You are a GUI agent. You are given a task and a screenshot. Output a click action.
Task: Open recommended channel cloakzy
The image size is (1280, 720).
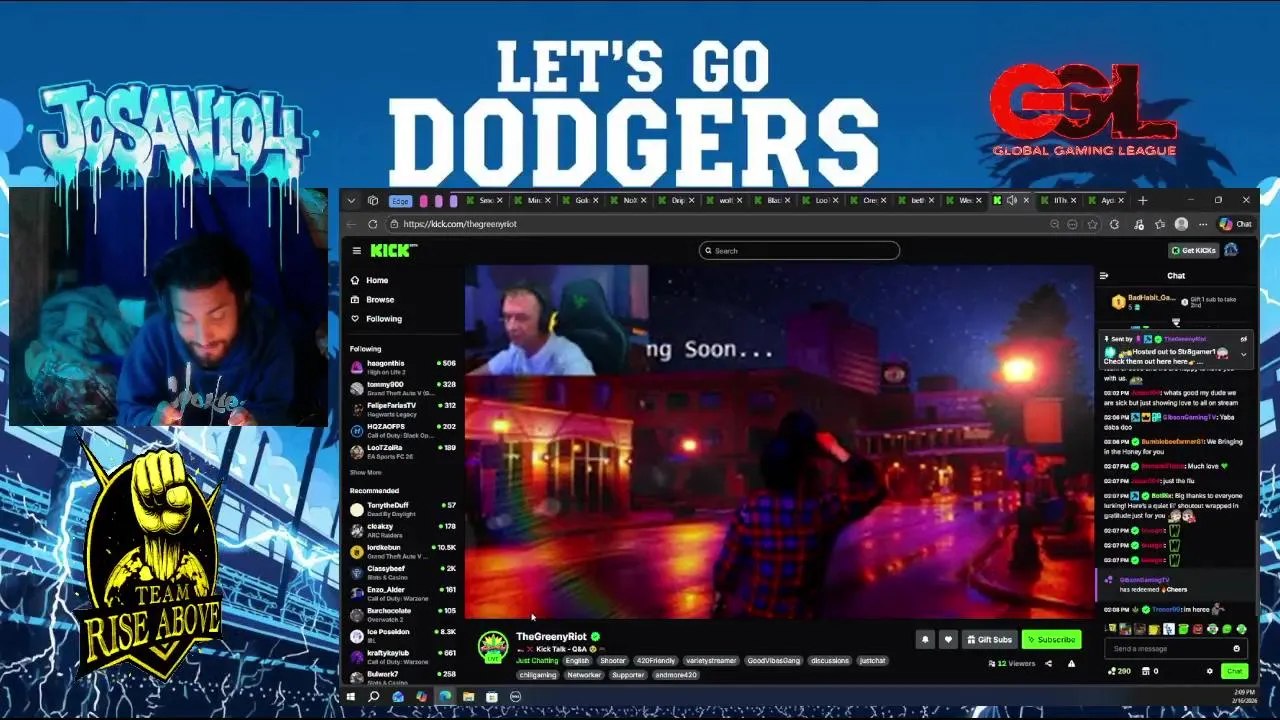(x=402, y=530)
